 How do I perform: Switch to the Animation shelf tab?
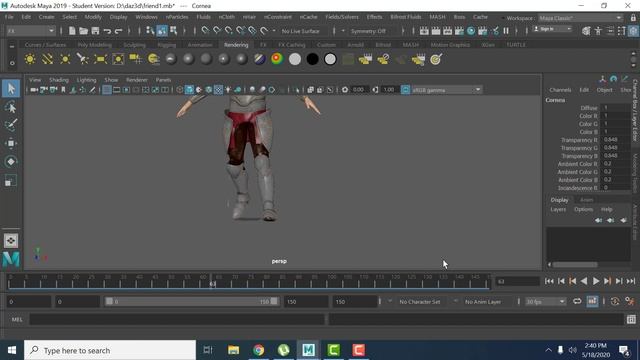click(x=200, y=45)
